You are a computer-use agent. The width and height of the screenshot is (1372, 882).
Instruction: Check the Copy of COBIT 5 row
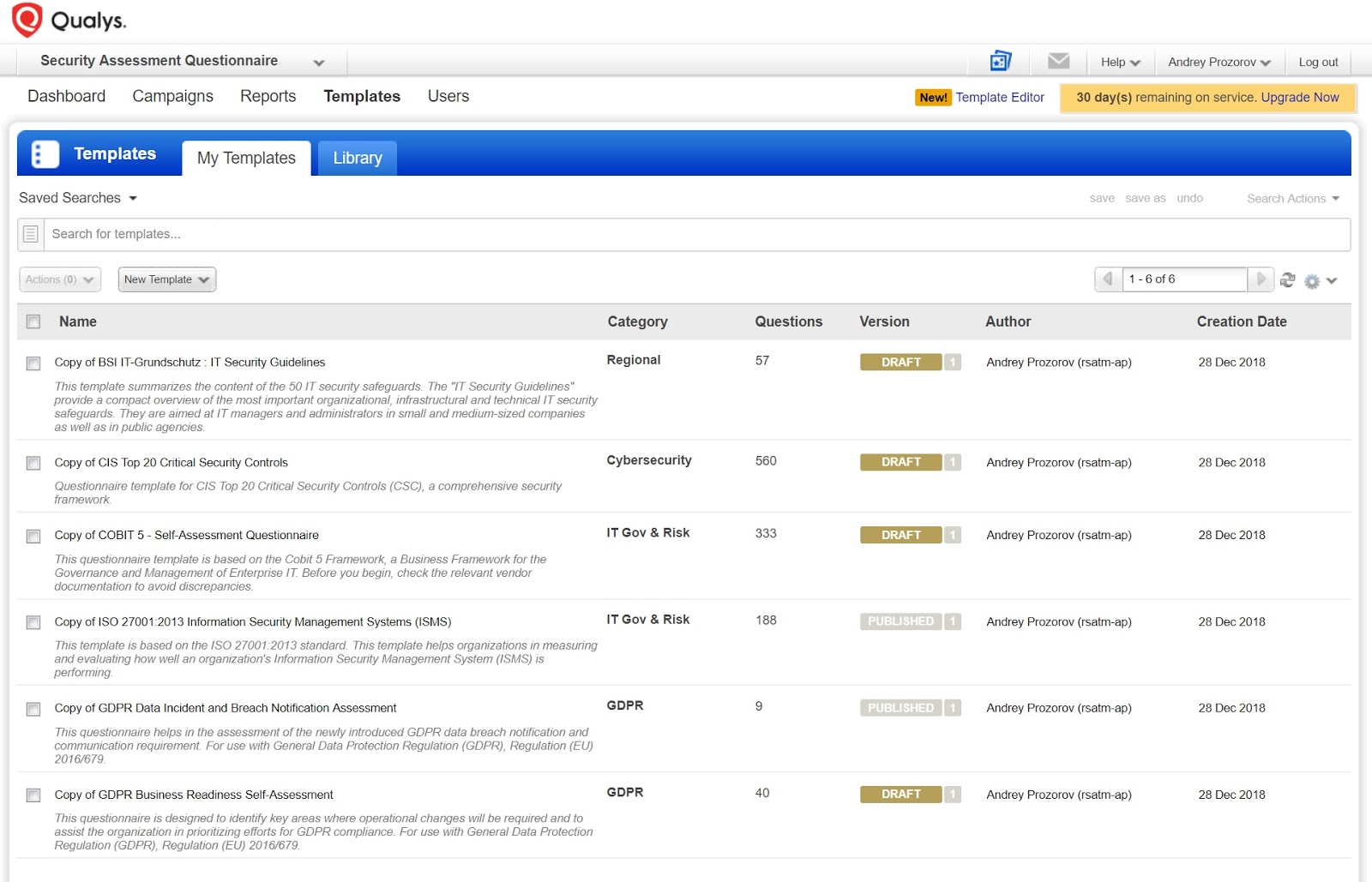pos(33,537)
